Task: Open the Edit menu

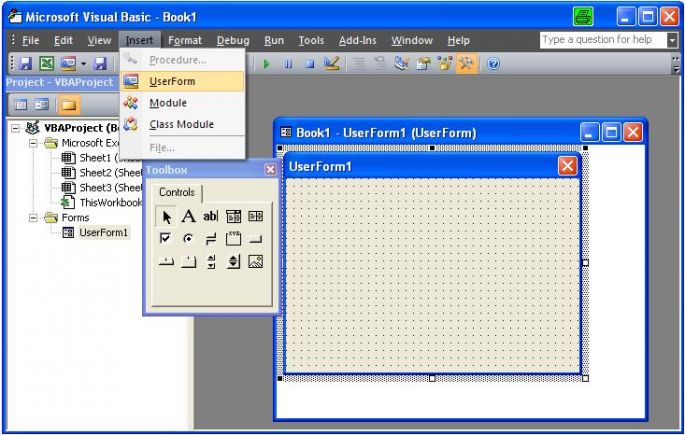Action: [x=63, y=41]
